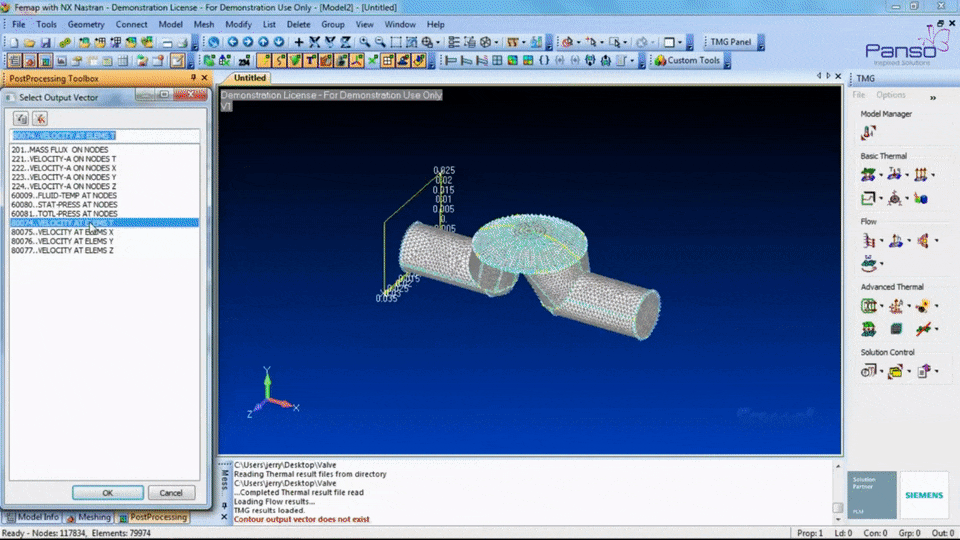Click the rotate down arrow icon
This screenshot has height=540, width=960.
279,42
